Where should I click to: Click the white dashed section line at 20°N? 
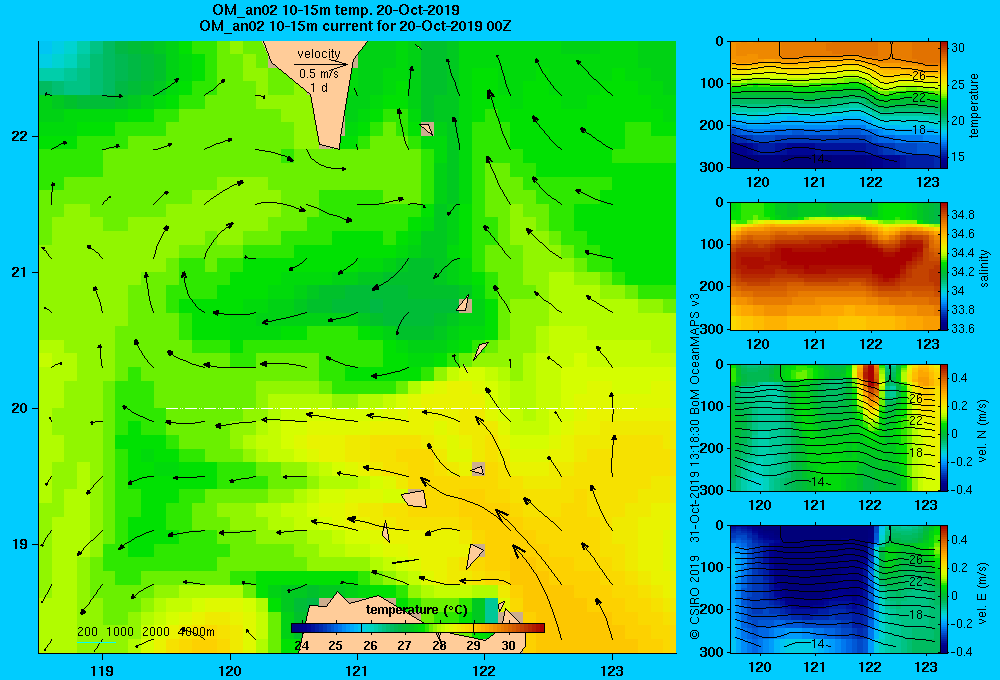pos(401,408)
